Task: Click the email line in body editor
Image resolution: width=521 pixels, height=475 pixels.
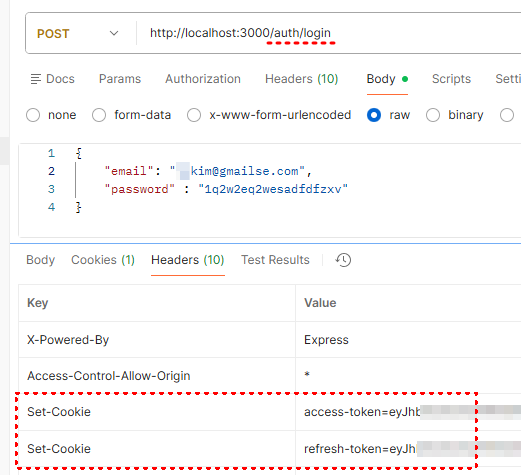Action: pos(208,171)
